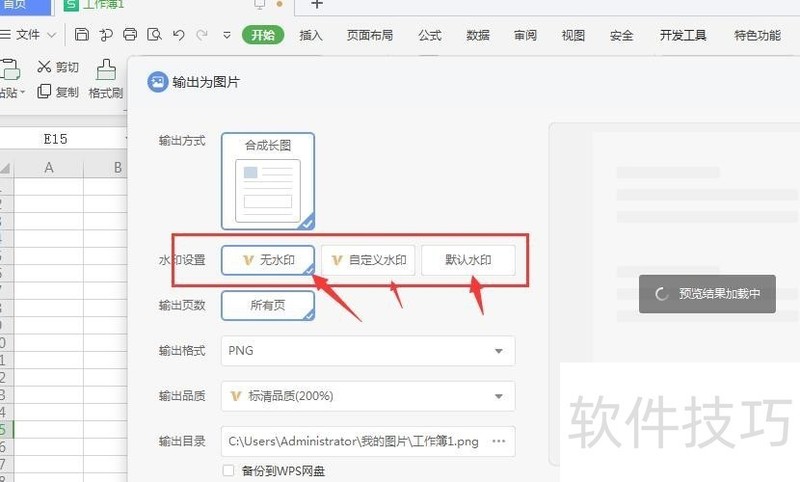The height and width of the screenshot is (482, 800).
Task: Open the 页面布局 ribbon tab
Action: tap(370, 35)
